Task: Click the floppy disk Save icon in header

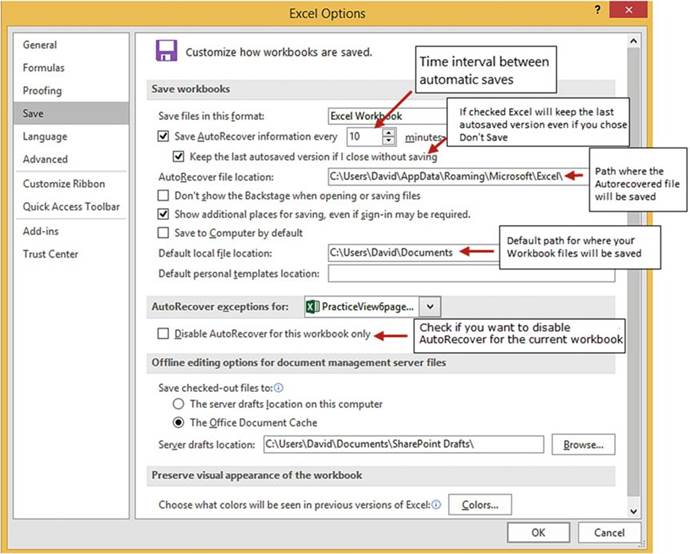Action: pyautogui.click(x=166, y=51)
